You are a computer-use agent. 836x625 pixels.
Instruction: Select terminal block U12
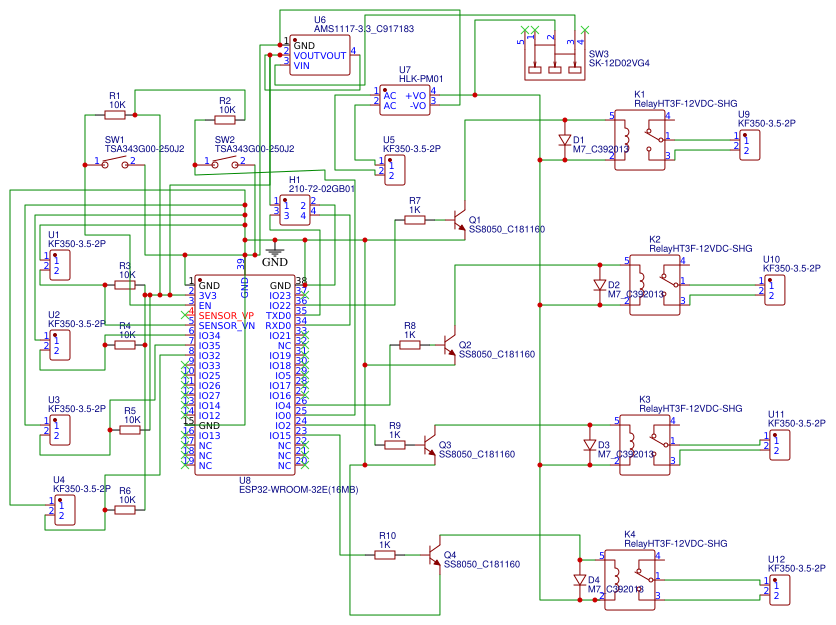pos(779,590)
